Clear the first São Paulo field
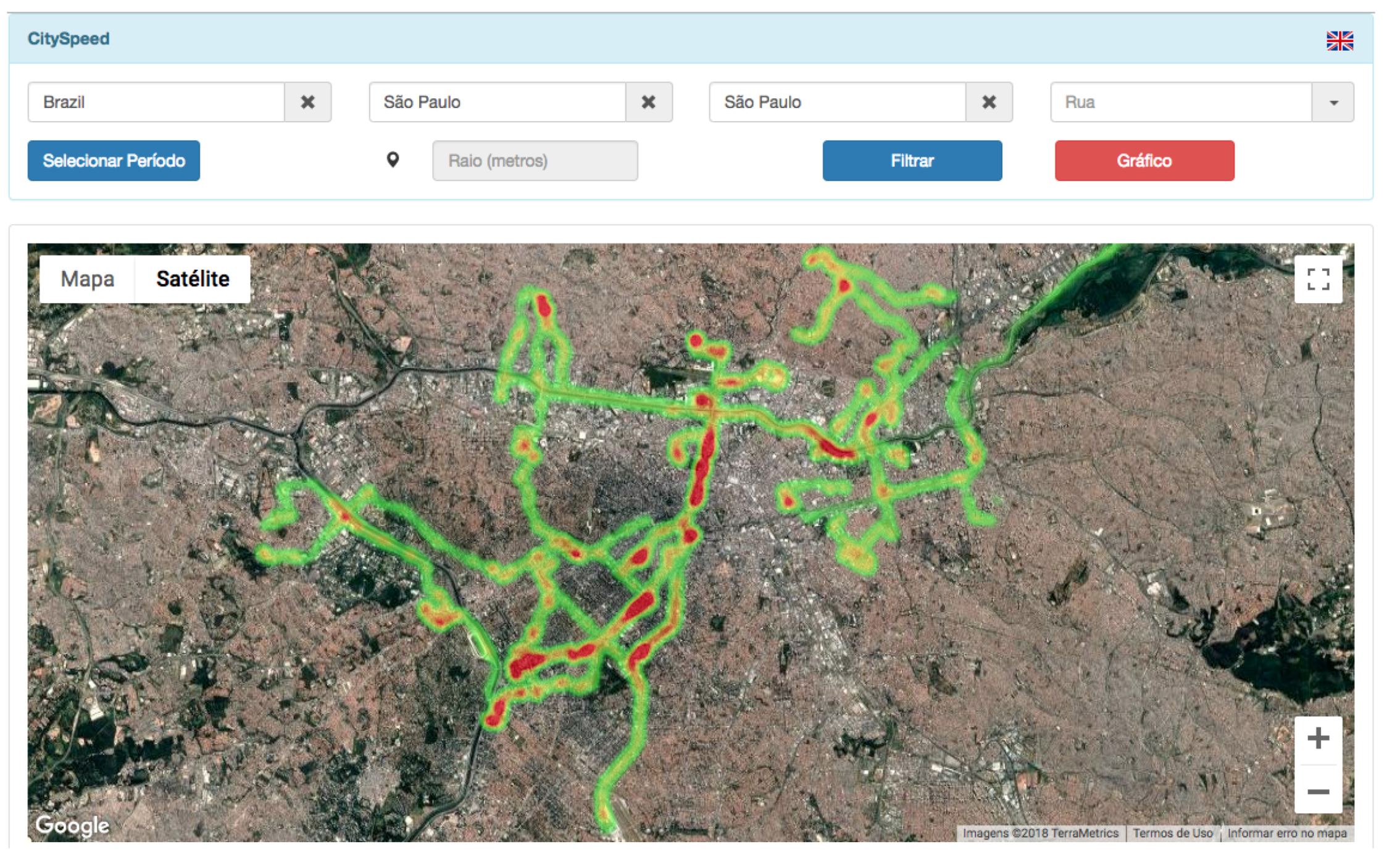Image resolution: width=1387 pixels, height=868 pixels. tap(648, 102)
